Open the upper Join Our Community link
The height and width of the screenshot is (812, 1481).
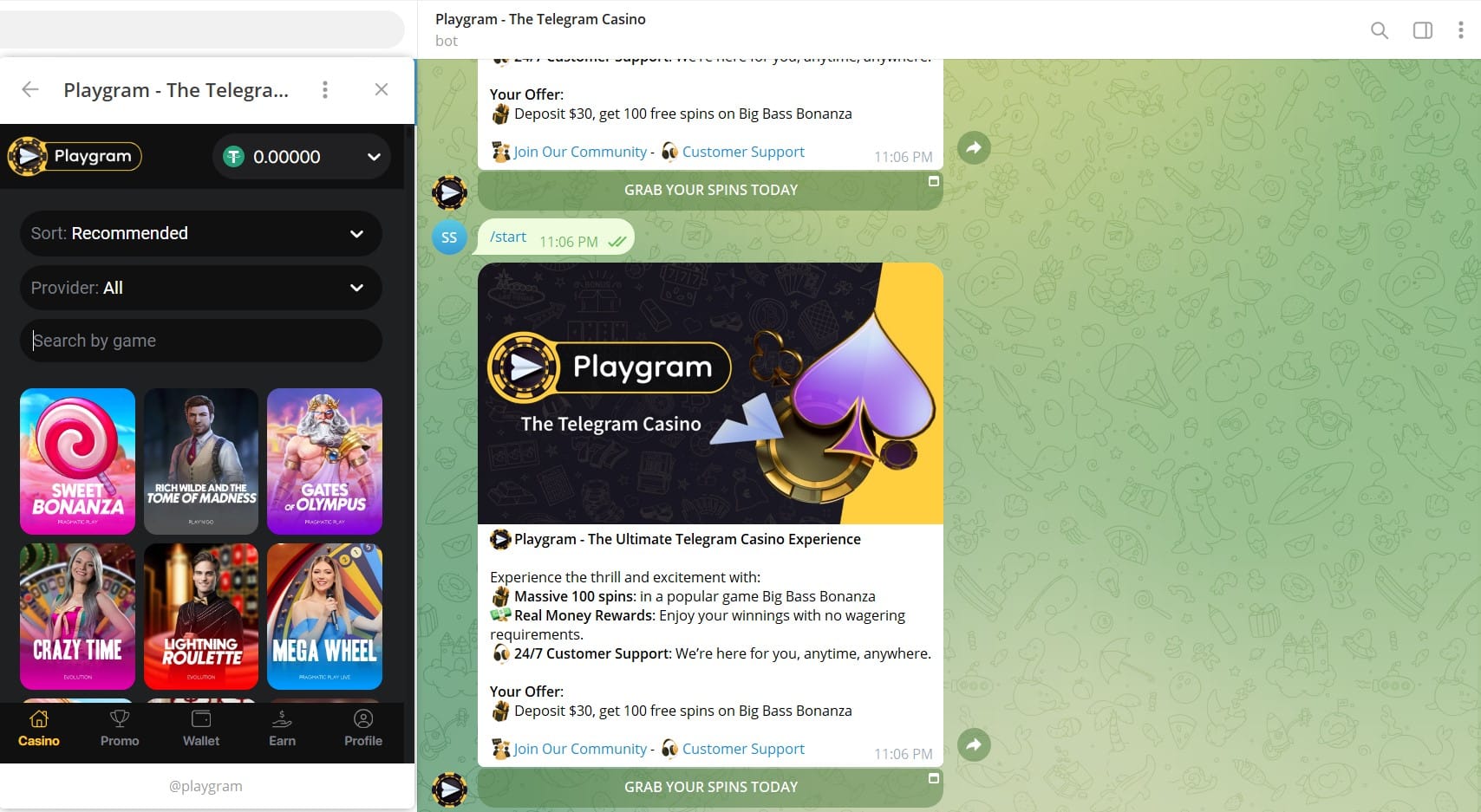point(580,152)
